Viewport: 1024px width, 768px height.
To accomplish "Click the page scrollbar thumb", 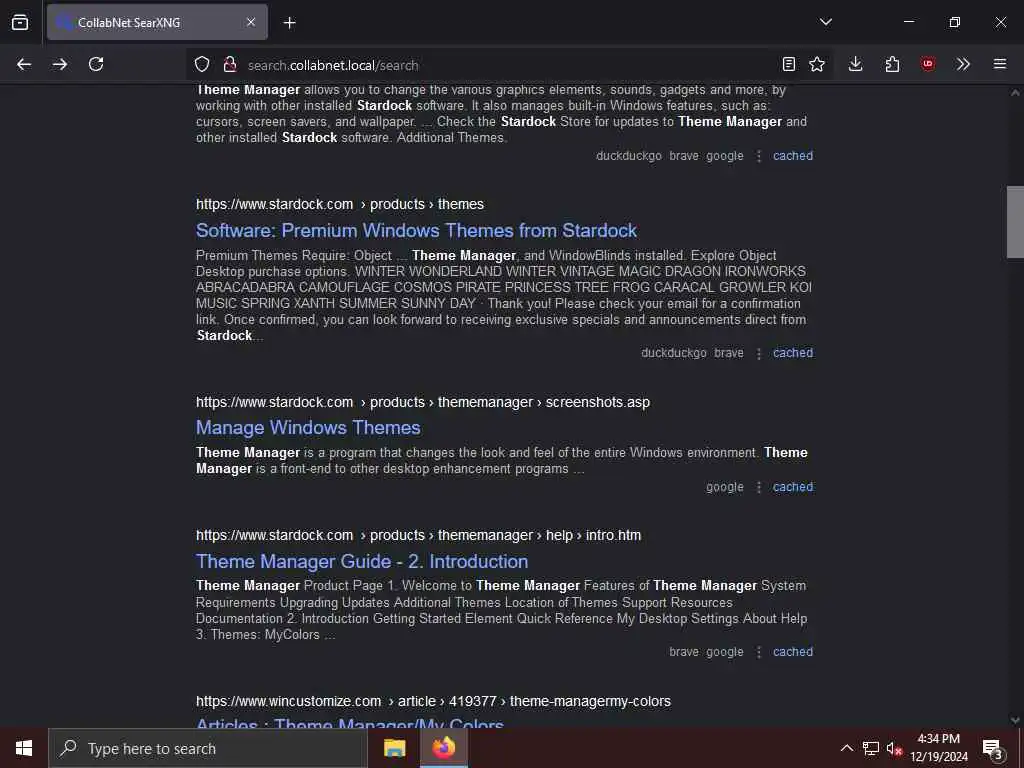I will (1015, 222).
